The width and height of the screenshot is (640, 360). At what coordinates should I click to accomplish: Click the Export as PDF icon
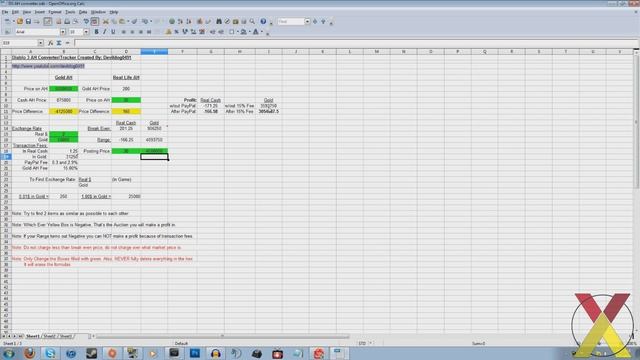[x=58, y=21]
